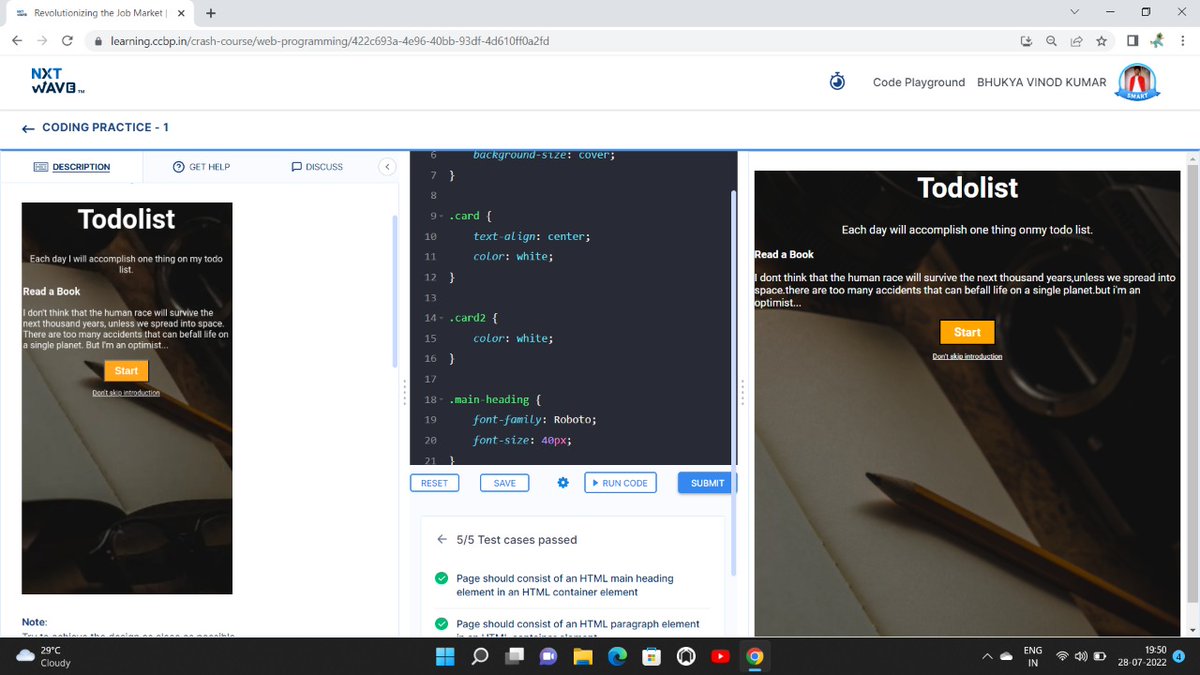Open editor settings gear icon
The height and width of the screenshot is (675, 1200).
(x=563, y=483)
